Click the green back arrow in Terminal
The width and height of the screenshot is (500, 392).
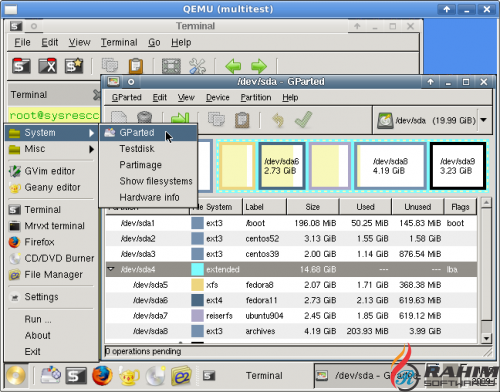point(233,66)
